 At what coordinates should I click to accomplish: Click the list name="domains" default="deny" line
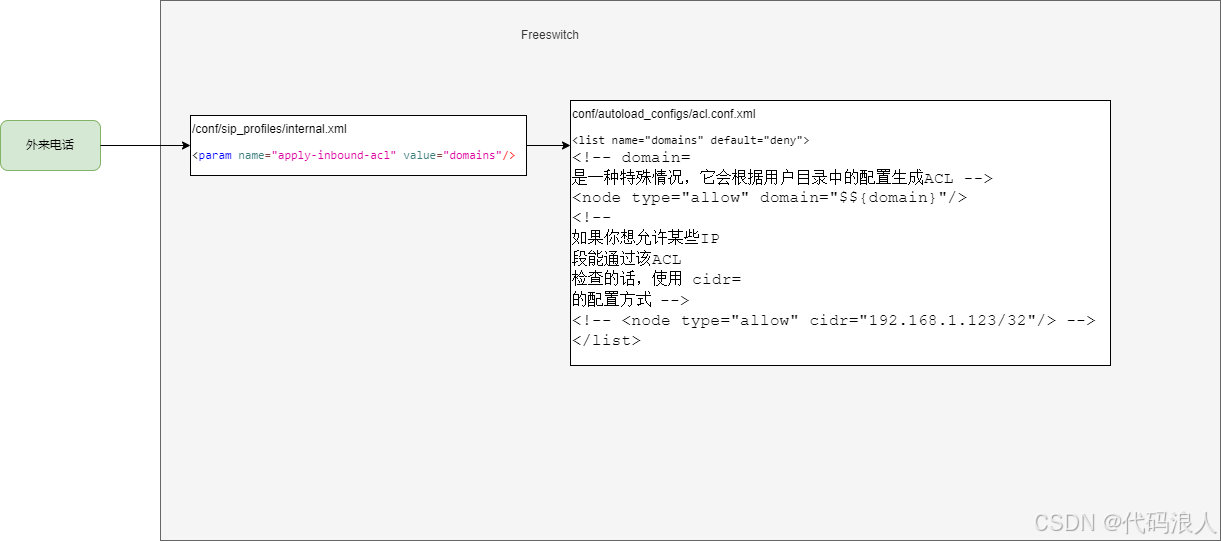[690, 141]
